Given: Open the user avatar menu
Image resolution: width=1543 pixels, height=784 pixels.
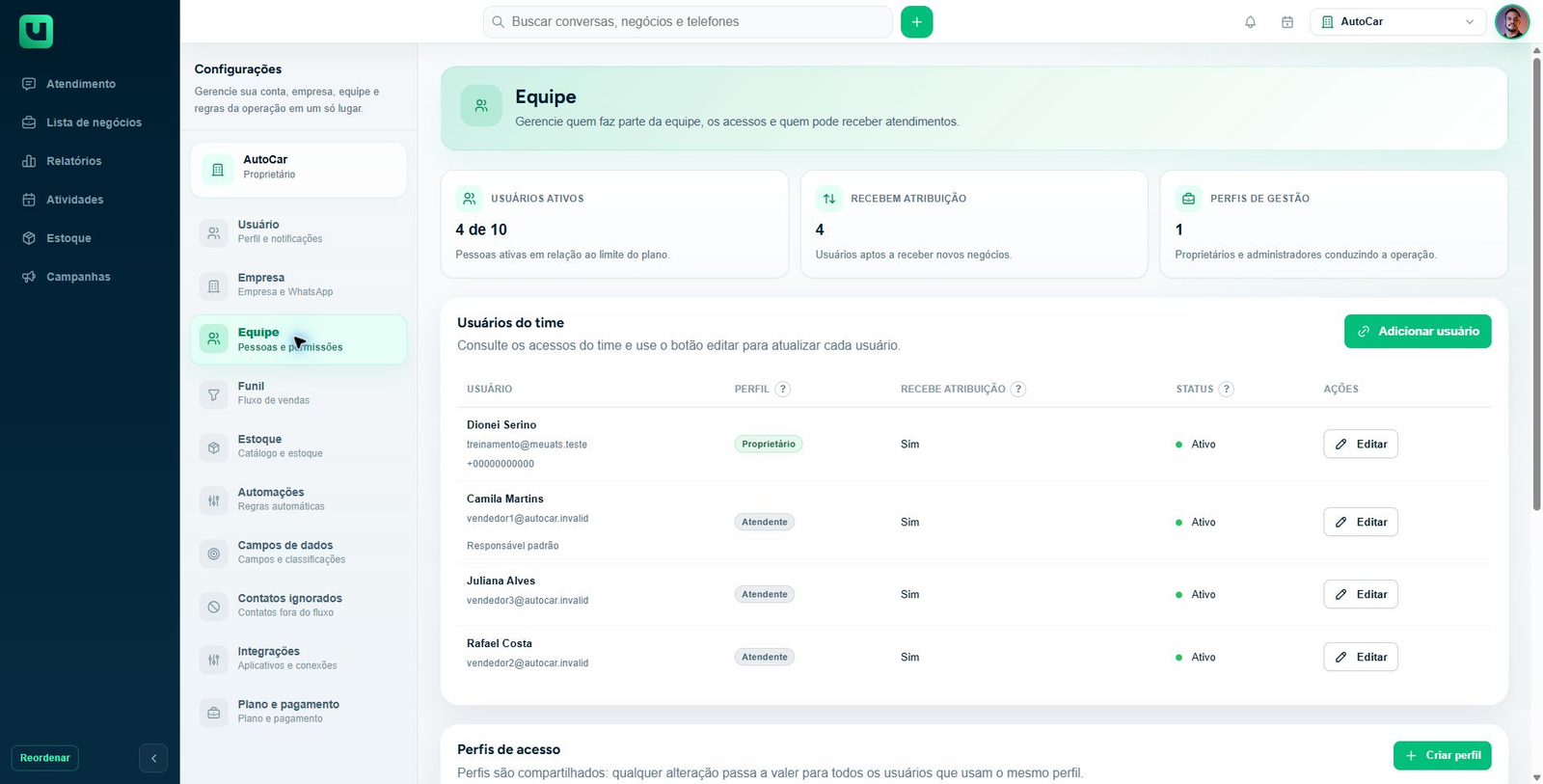Looking at the screenshot, I should tap(1511, 21).
